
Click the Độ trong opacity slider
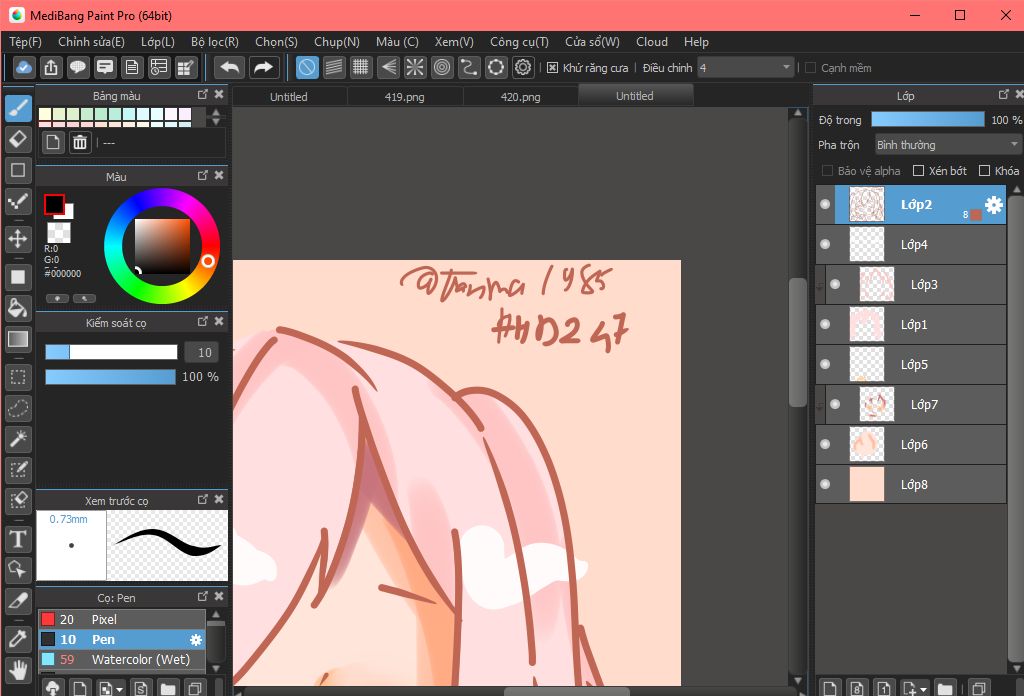pyautogui.click(x=927, y=119)
